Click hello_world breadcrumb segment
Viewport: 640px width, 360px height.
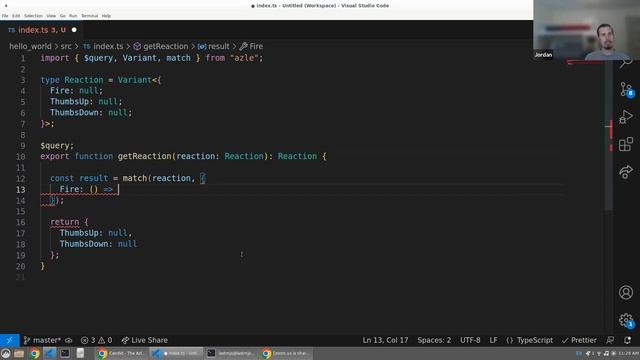pyautogui.click(x=30, y=46)
